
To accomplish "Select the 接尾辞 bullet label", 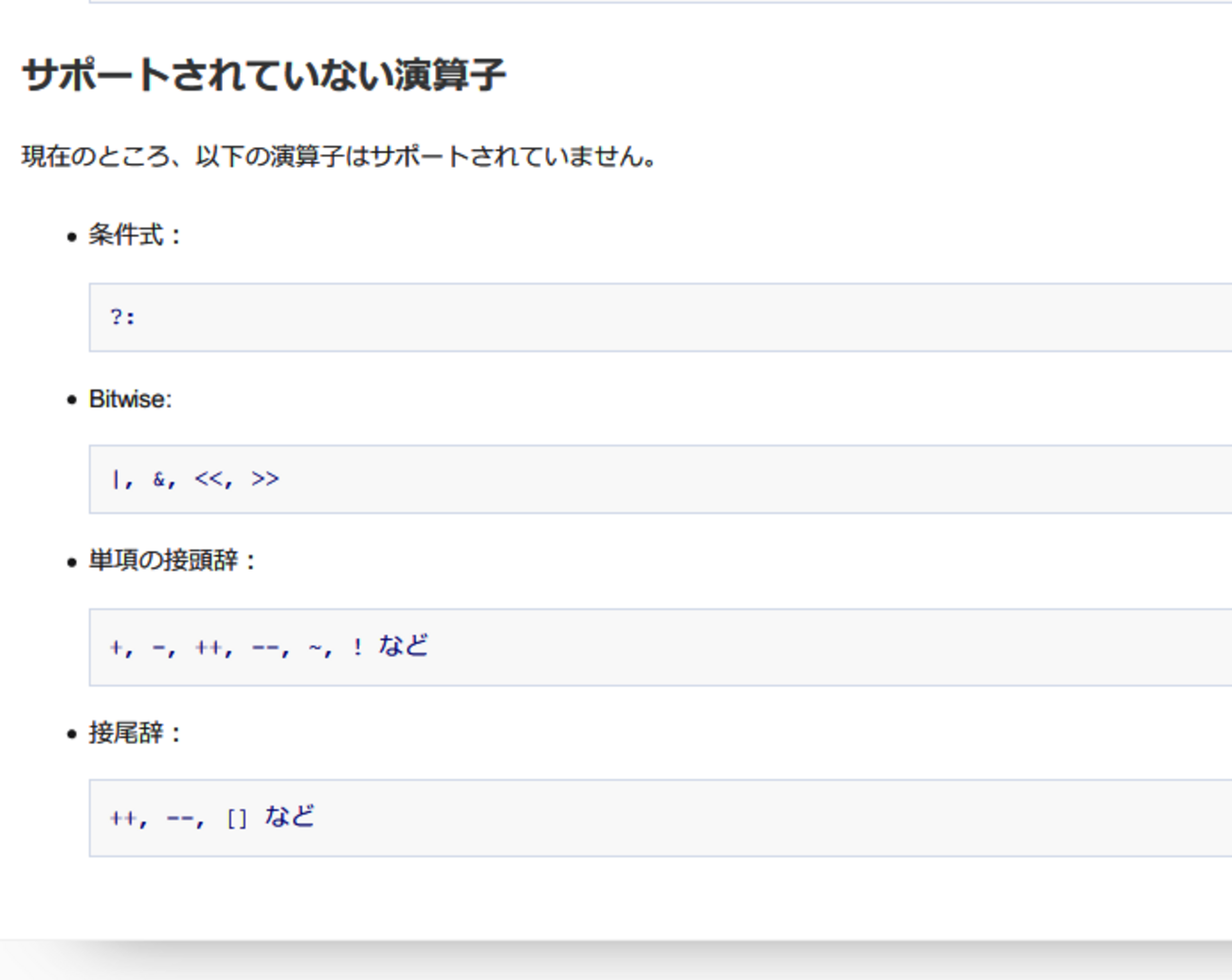I will tap(126, 733).
